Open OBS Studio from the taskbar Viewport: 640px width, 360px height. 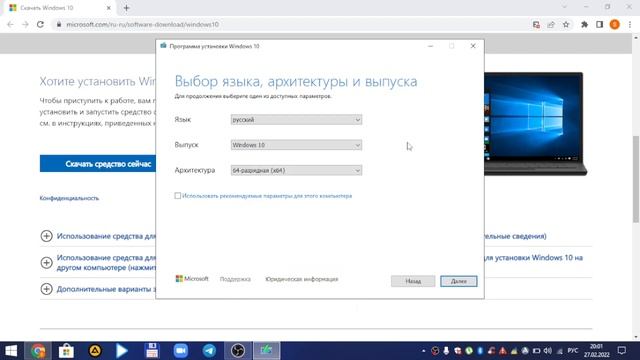tap(238, 351)
